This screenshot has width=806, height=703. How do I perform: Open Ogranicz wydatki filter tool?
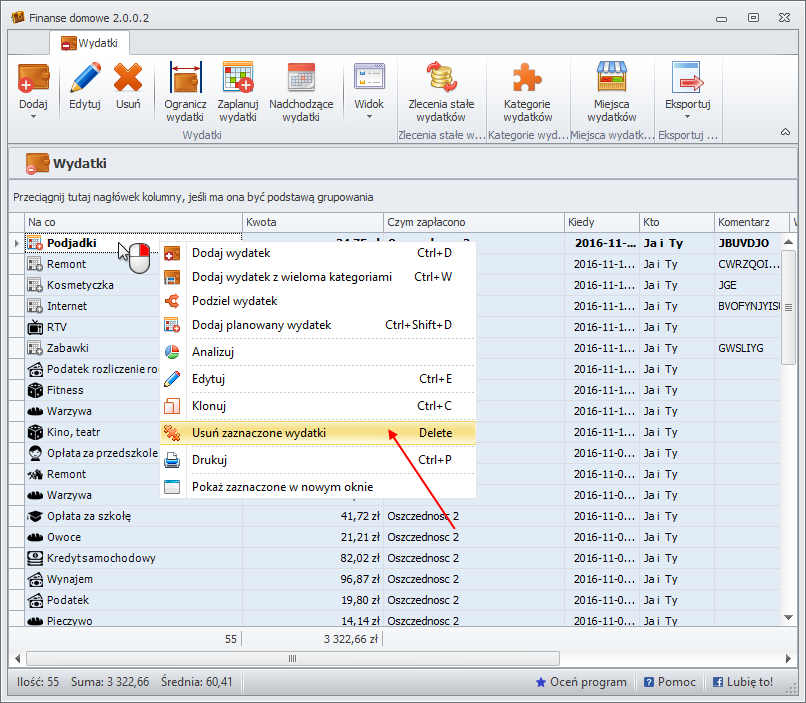click(x=185, y=80)
